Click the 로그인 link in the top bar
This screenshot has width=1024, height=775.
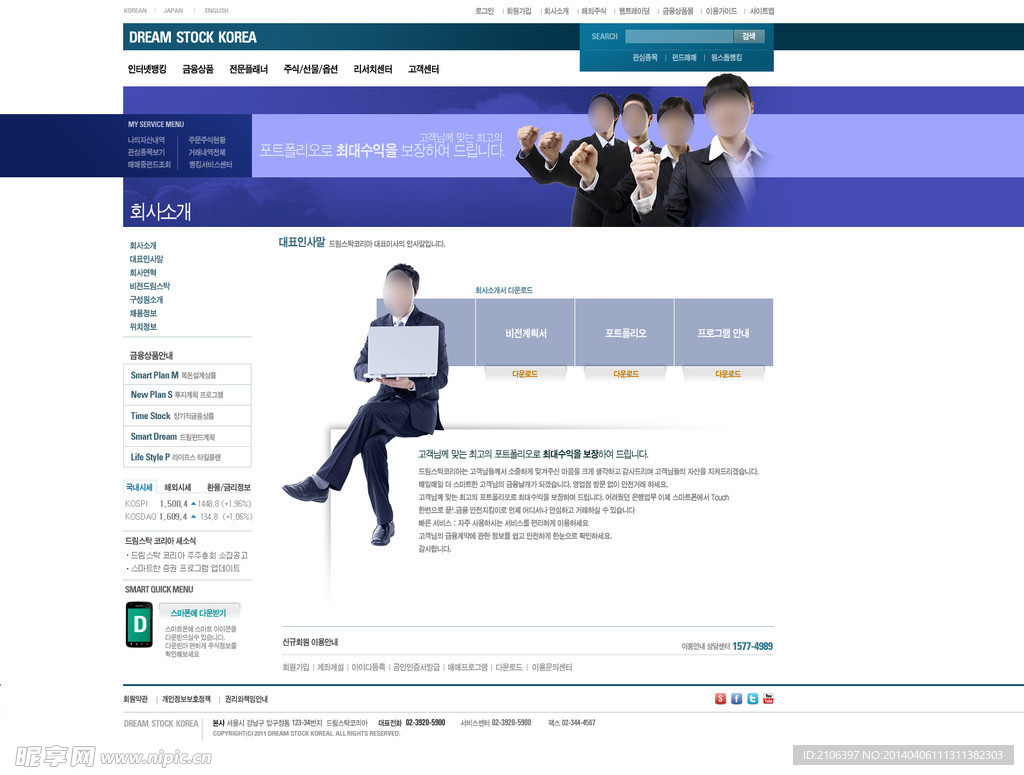[x=485, y=11]
